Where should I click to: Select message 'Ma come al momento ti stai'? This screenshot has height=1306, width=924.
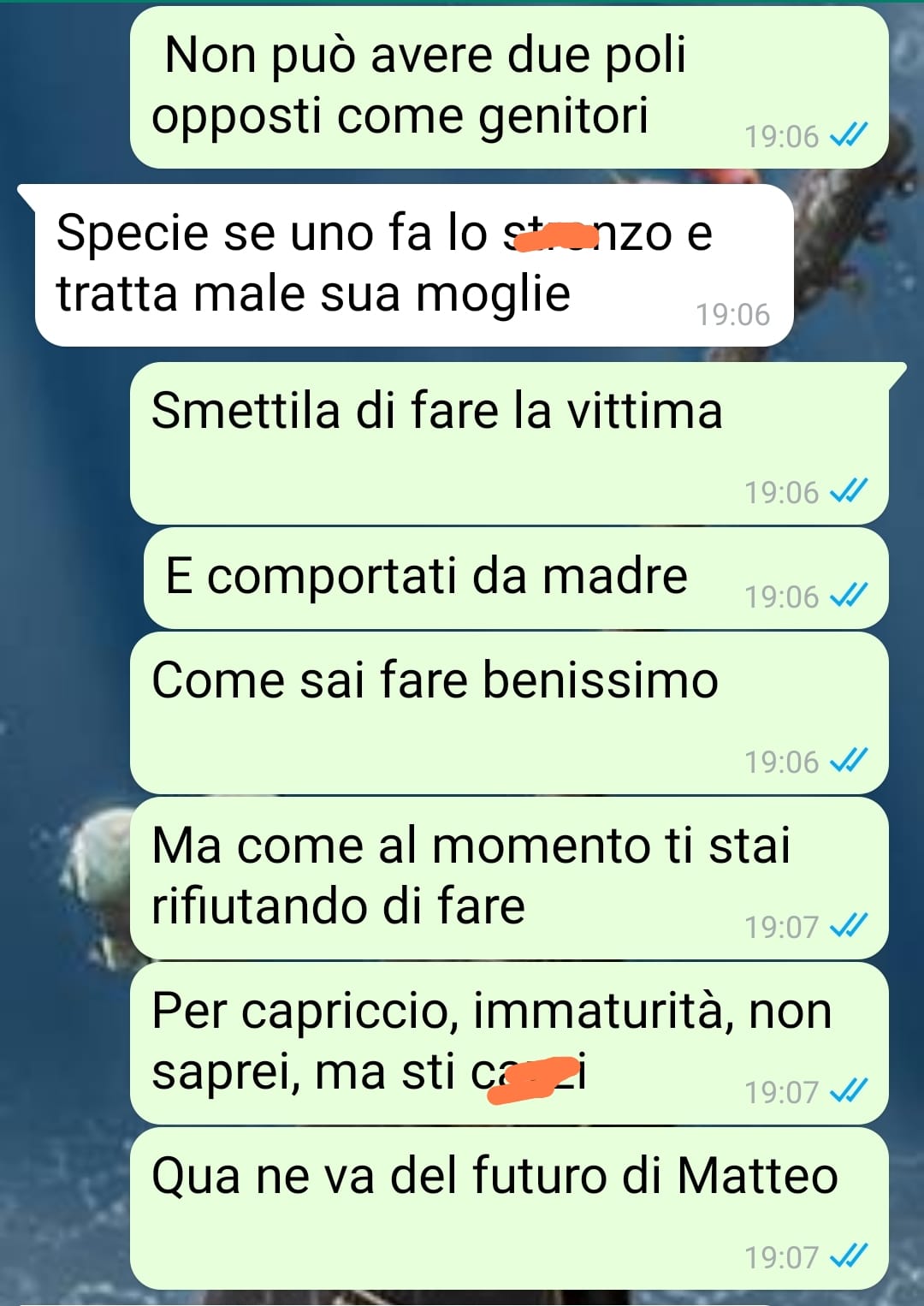click(509, 878)
